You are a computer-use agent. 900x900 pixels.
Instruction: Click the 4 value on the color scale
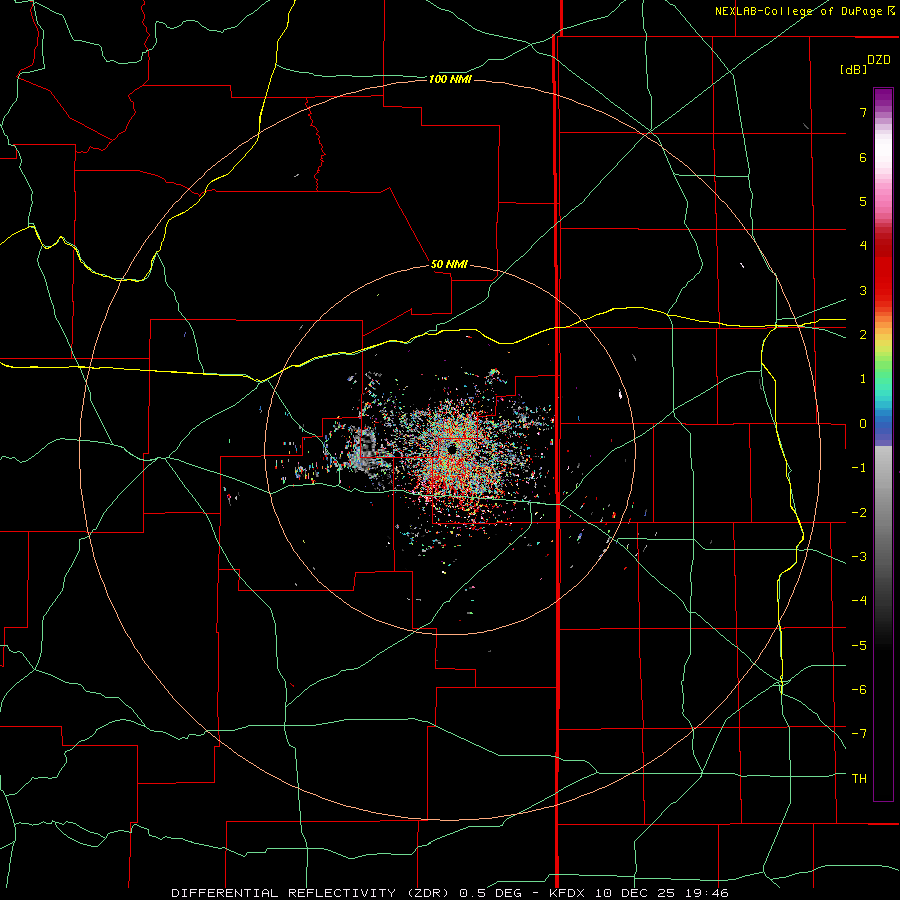[x=863, y=246]
